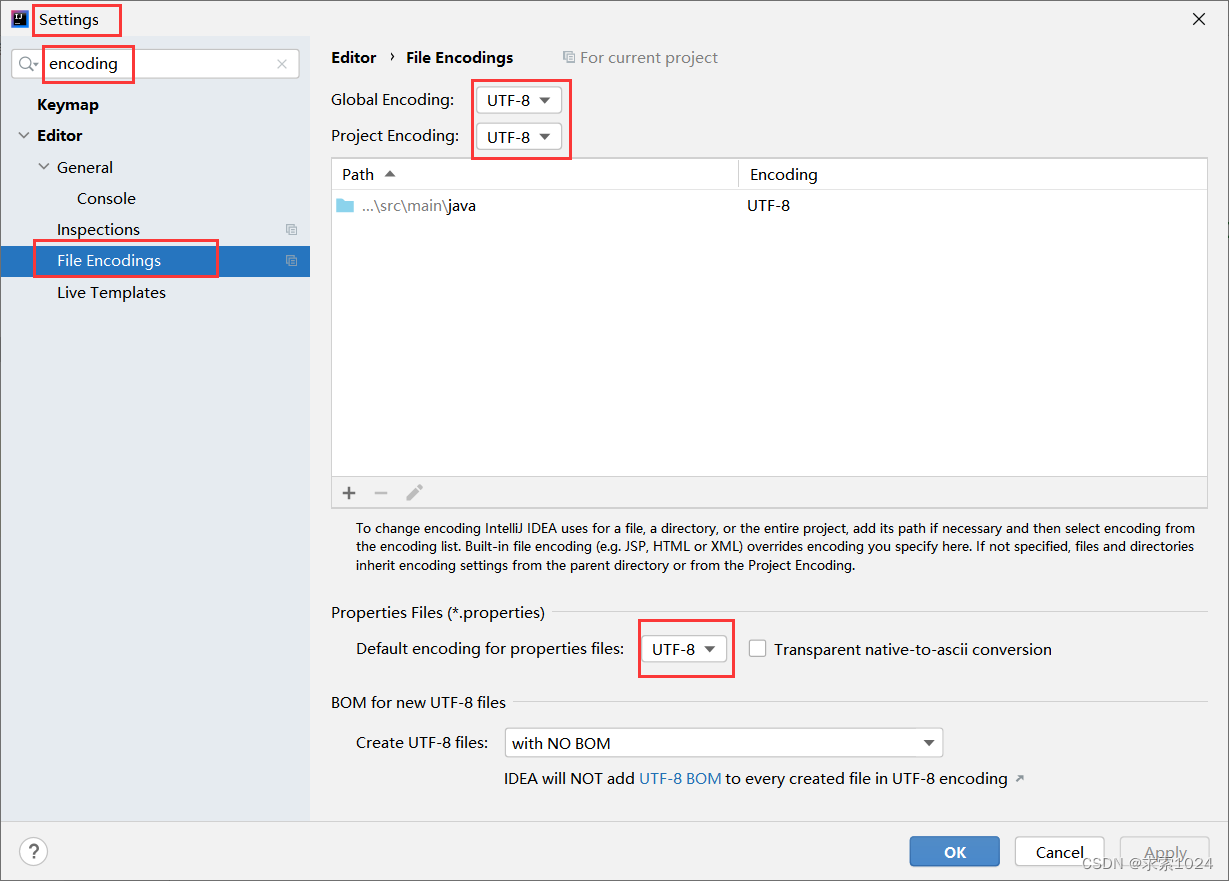The image size is (1229, 881).
Task: Click the Cancel button
Action: click(x=1060, y=852)
